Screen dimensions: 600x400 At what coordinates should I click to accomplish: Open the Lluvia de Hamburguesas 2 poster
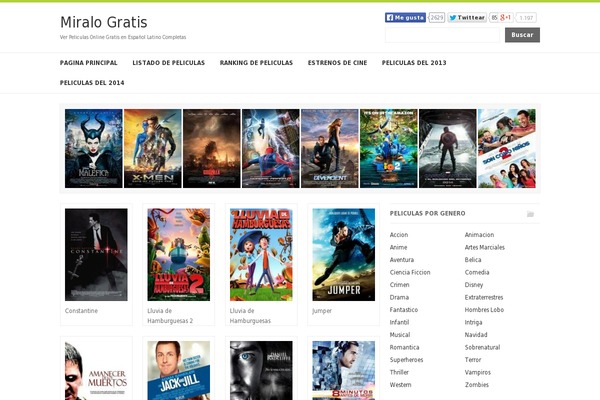(x=179, y=255)
